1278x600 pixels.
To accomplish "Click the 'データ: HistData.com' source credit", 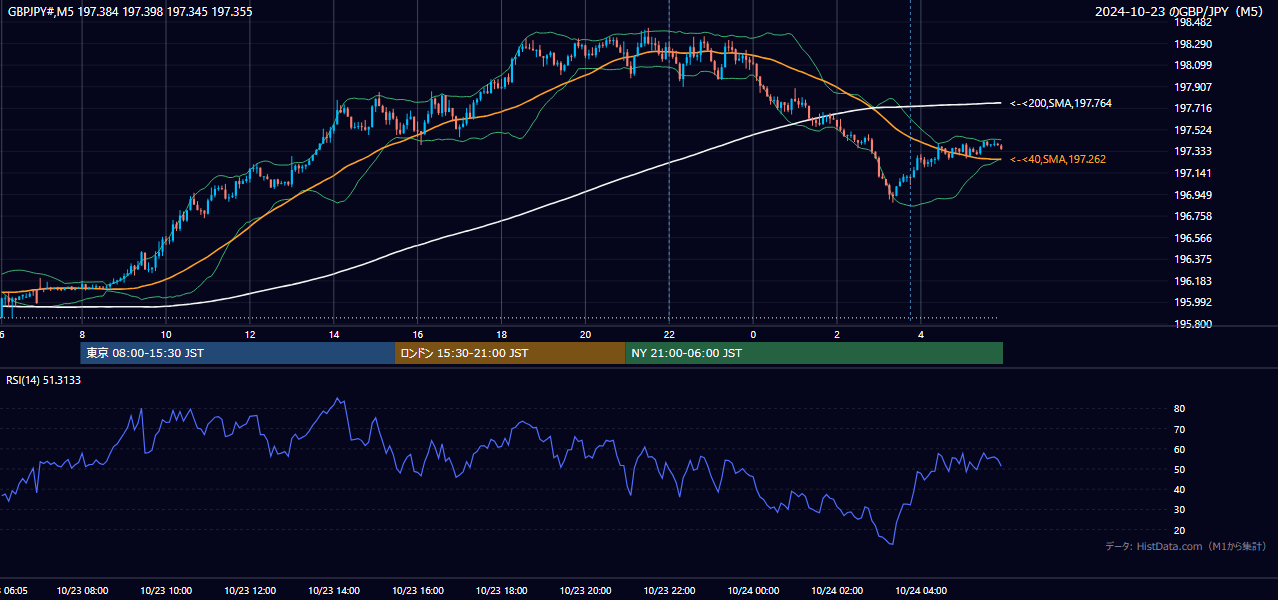I will click(1185, 546).
